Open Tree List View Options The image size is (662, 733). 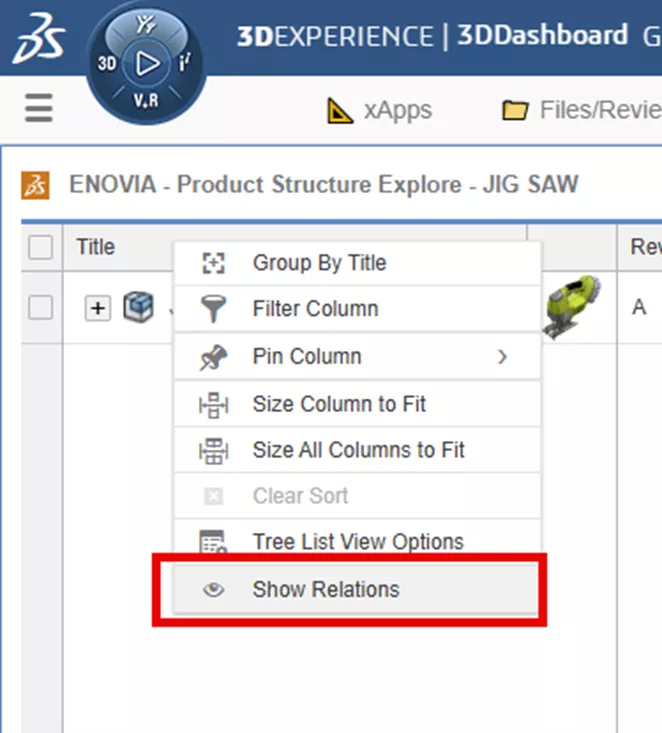(357, 542)
